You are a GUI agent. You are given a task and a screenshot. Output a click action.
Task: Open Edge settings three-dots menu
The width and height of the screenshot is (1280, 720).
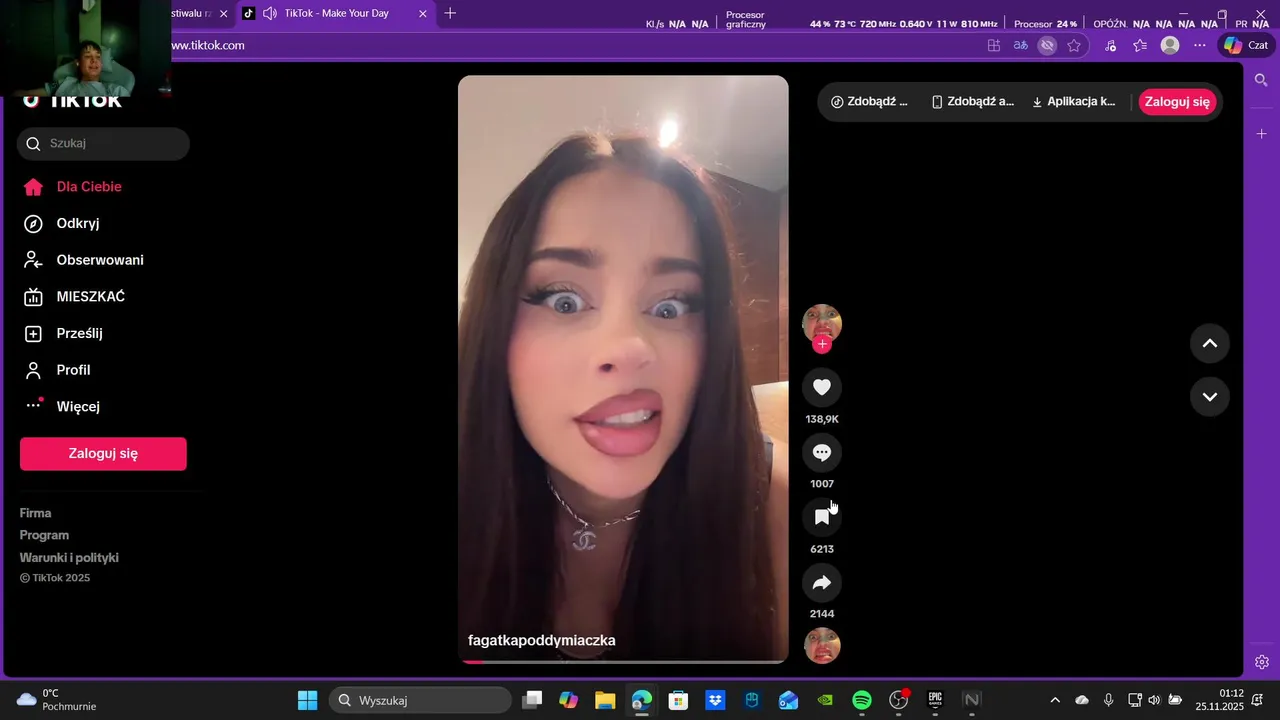click(1200, 45)
